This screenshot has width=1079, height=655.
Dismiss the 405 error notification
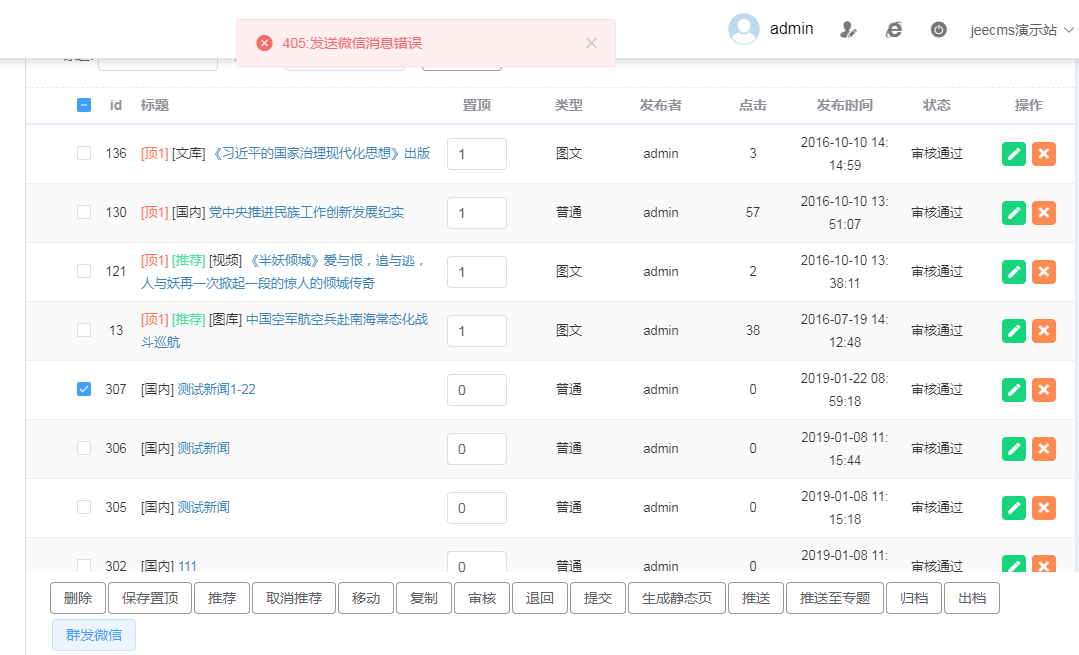591,43
